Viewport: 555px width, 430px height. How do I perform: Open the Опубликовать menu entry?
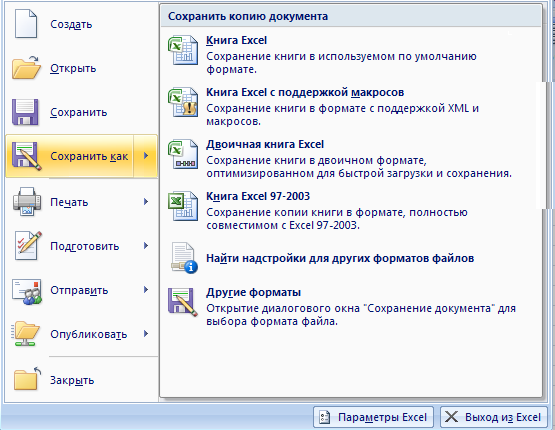(x=81, y=334)
